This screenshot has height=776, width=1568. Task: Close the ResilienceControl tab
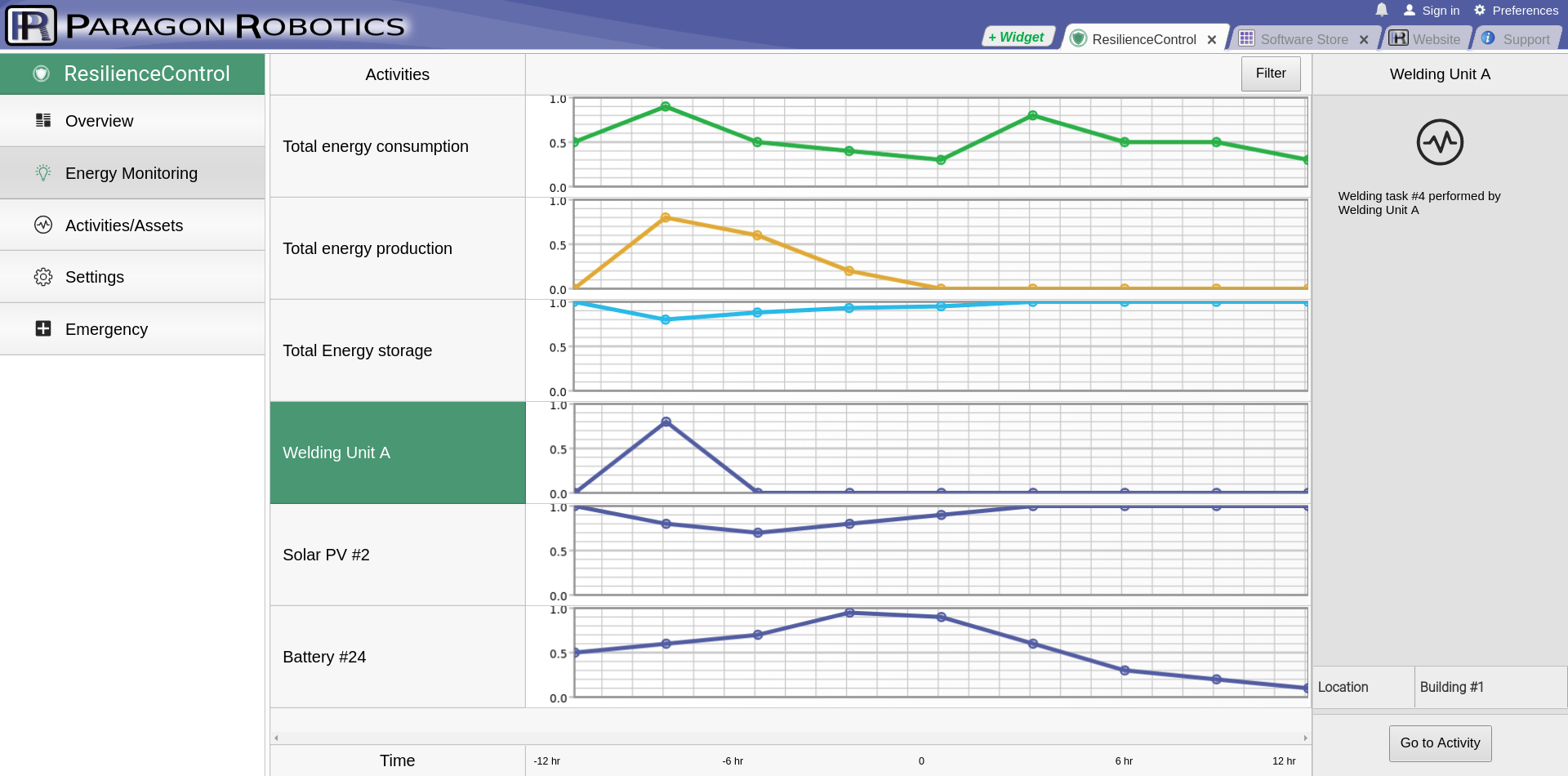click(x=1212, y=39)
